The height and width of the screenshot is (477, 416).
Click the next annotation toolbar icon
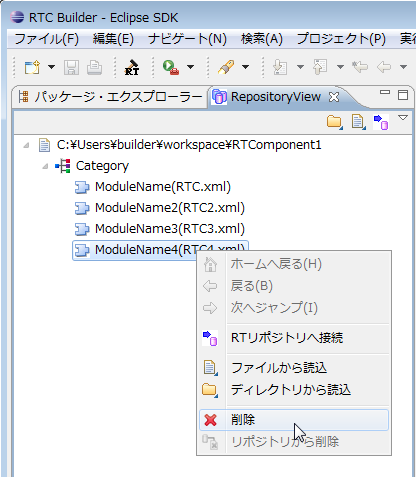pos(280,67)
